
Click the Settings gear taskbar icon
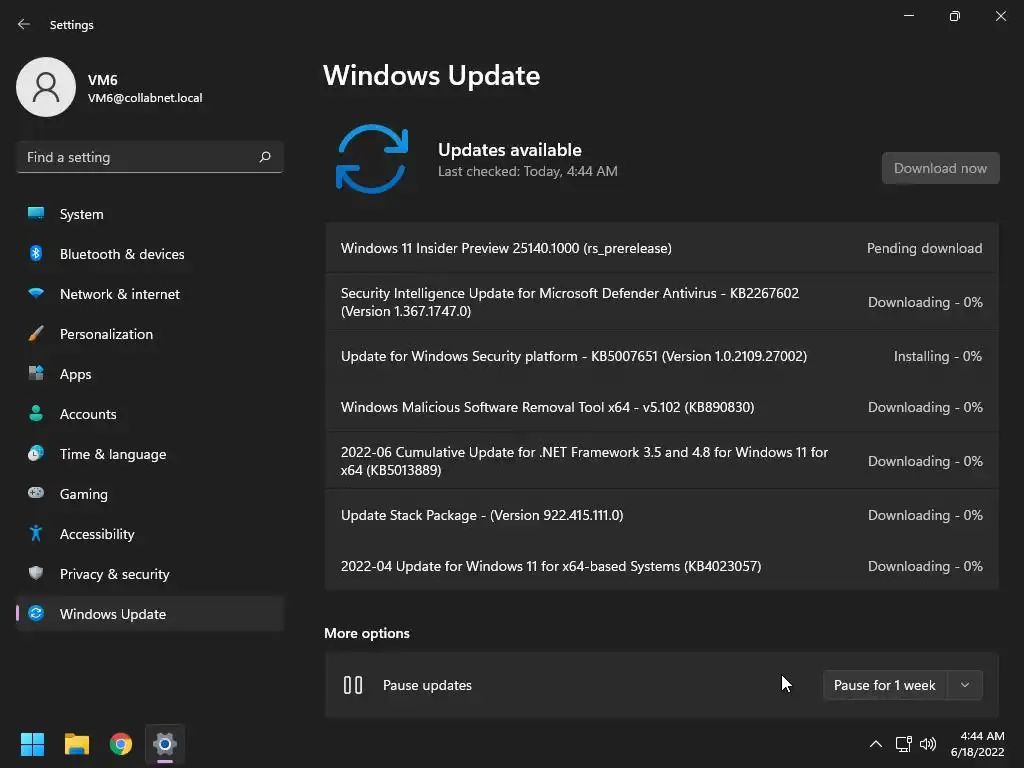(165, 744)
